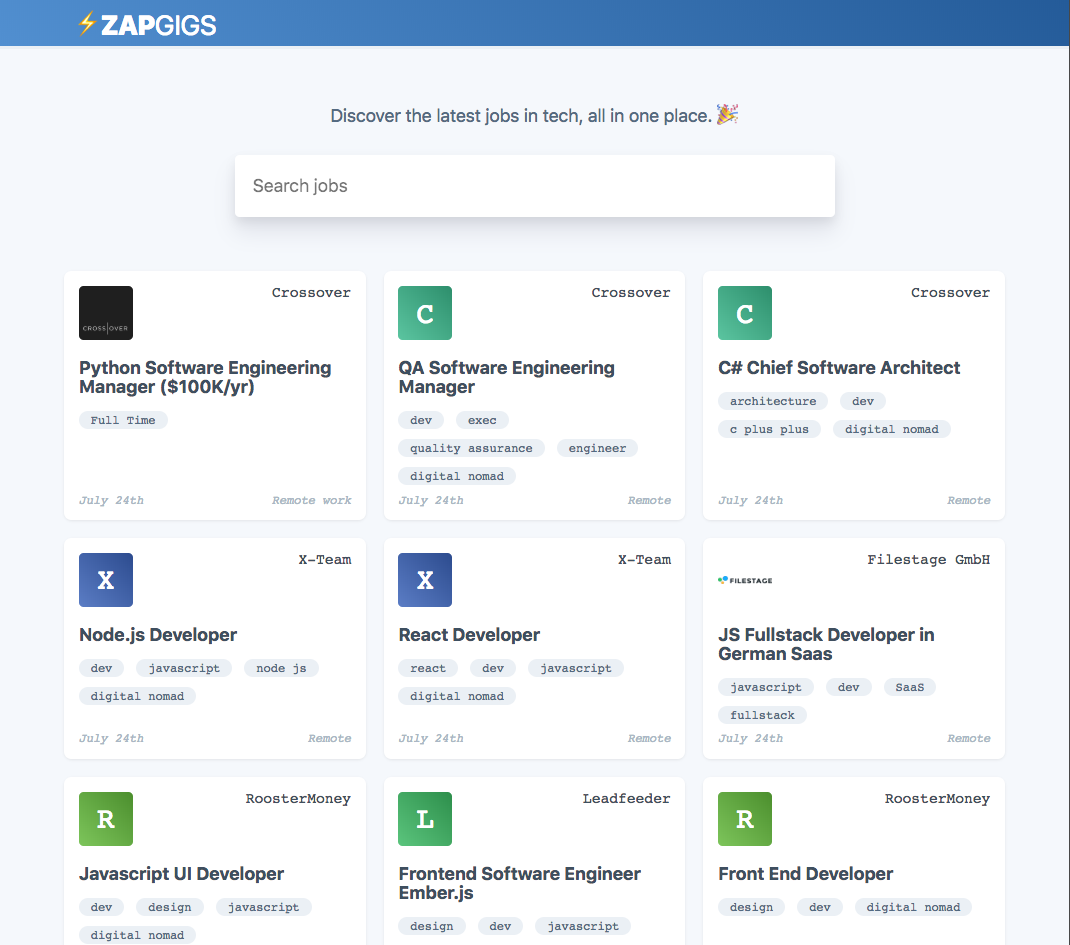
Task: Select design tag on Javascript UI Developer card
Action: (169, 907)
